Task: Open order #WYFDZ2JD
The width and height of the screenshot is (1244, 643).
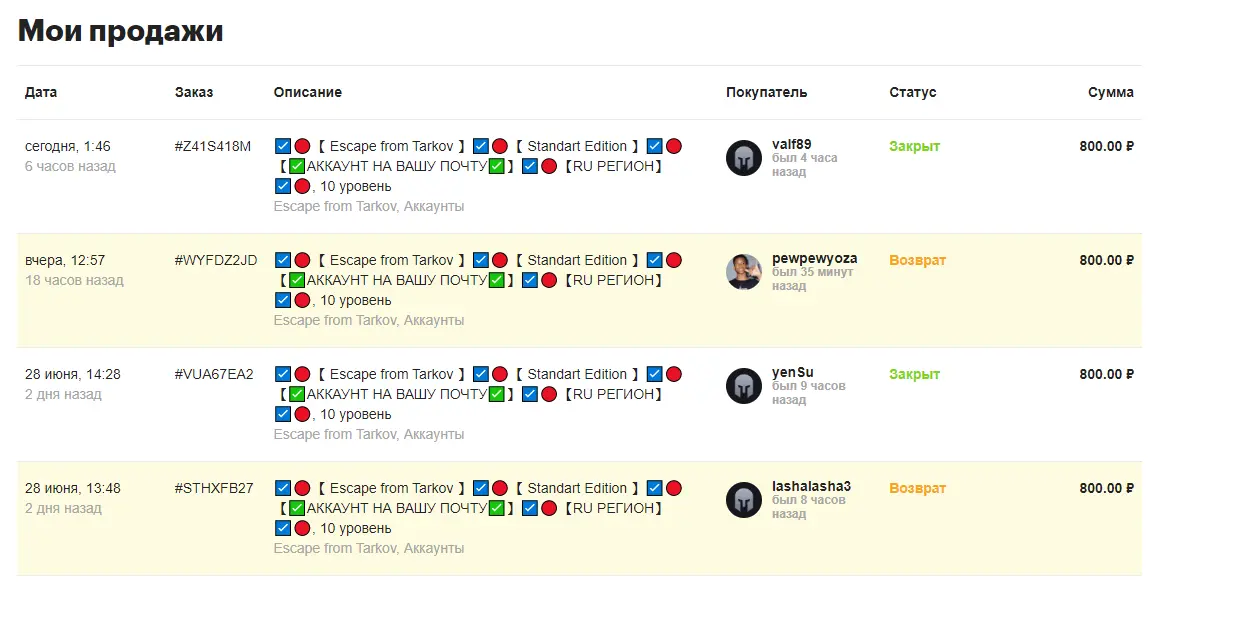Action: click(x=216, y=260)
